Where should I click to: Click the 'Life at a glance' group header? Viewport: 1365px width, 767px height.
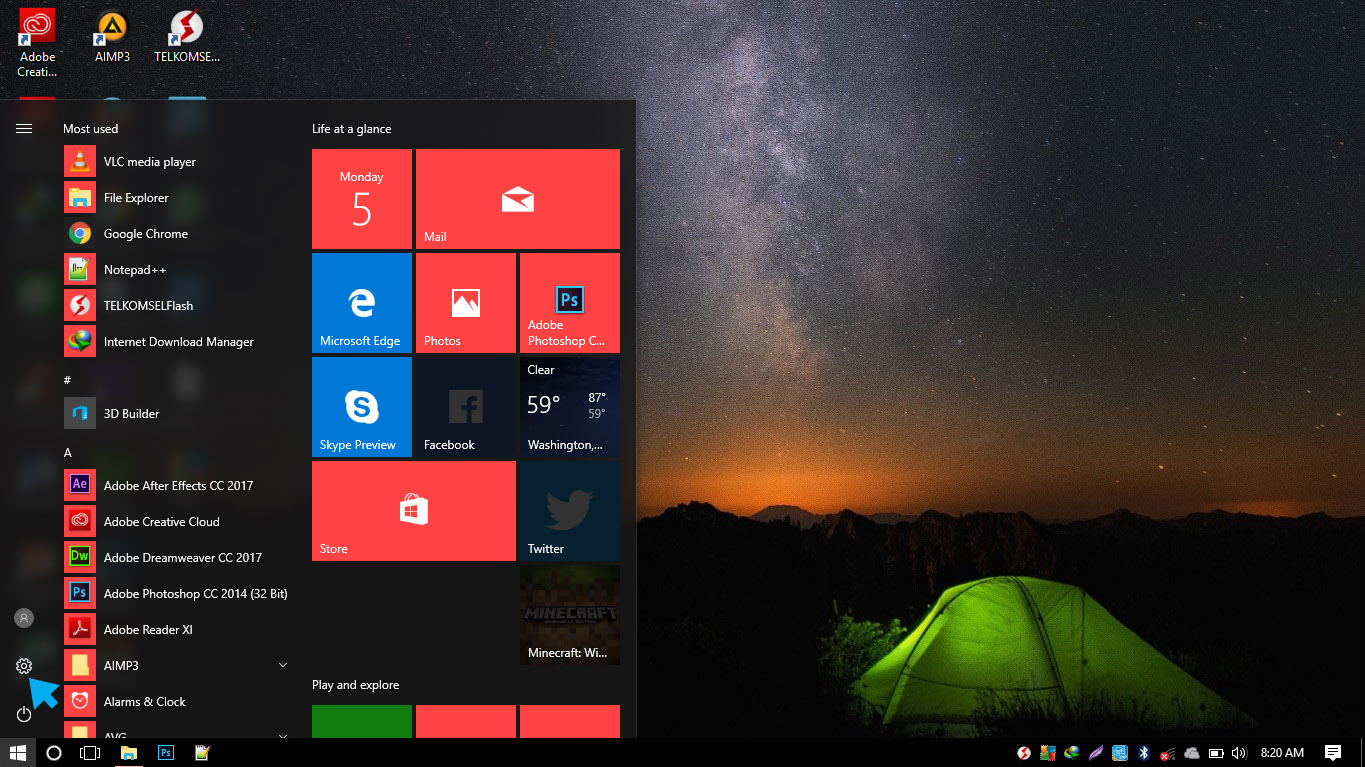[x=352, y=129]
